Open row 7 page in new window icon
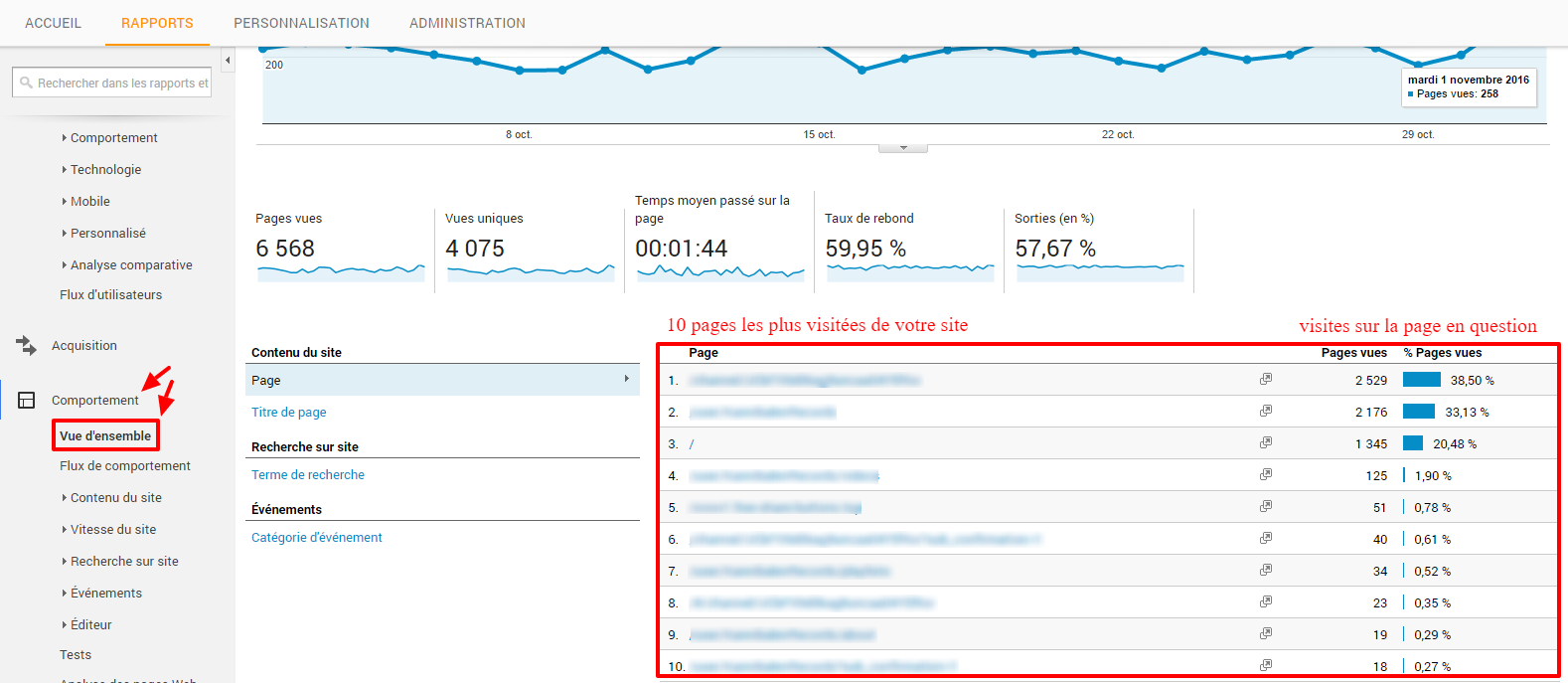 [x=1266, y=570]
